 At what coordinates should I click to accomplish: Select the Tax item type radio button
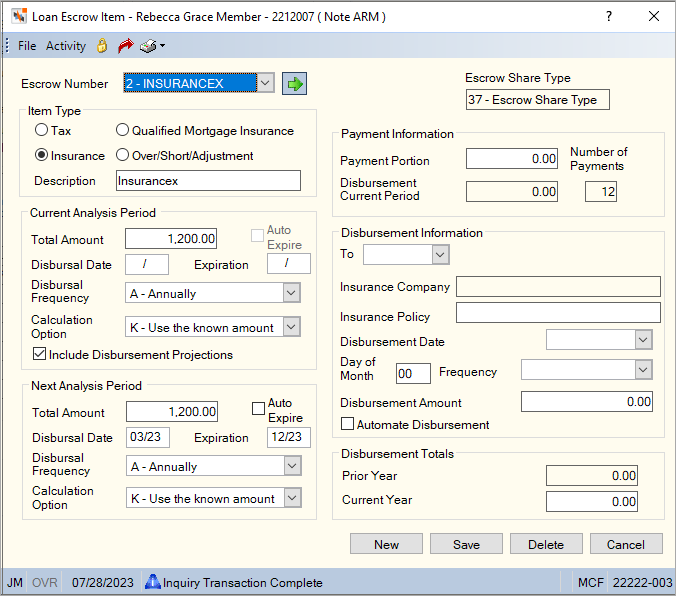(x=41, y=130)
